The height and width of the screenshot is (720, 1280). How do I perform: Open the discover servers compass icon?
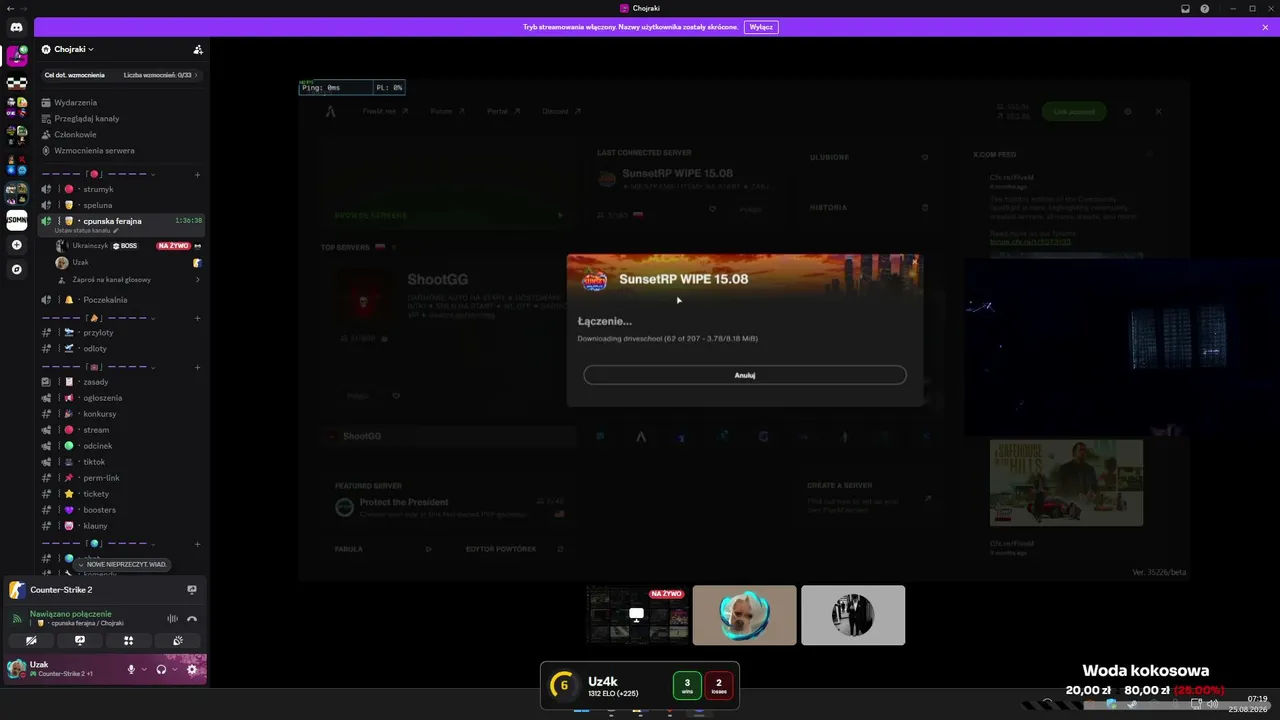coord(16,269)
